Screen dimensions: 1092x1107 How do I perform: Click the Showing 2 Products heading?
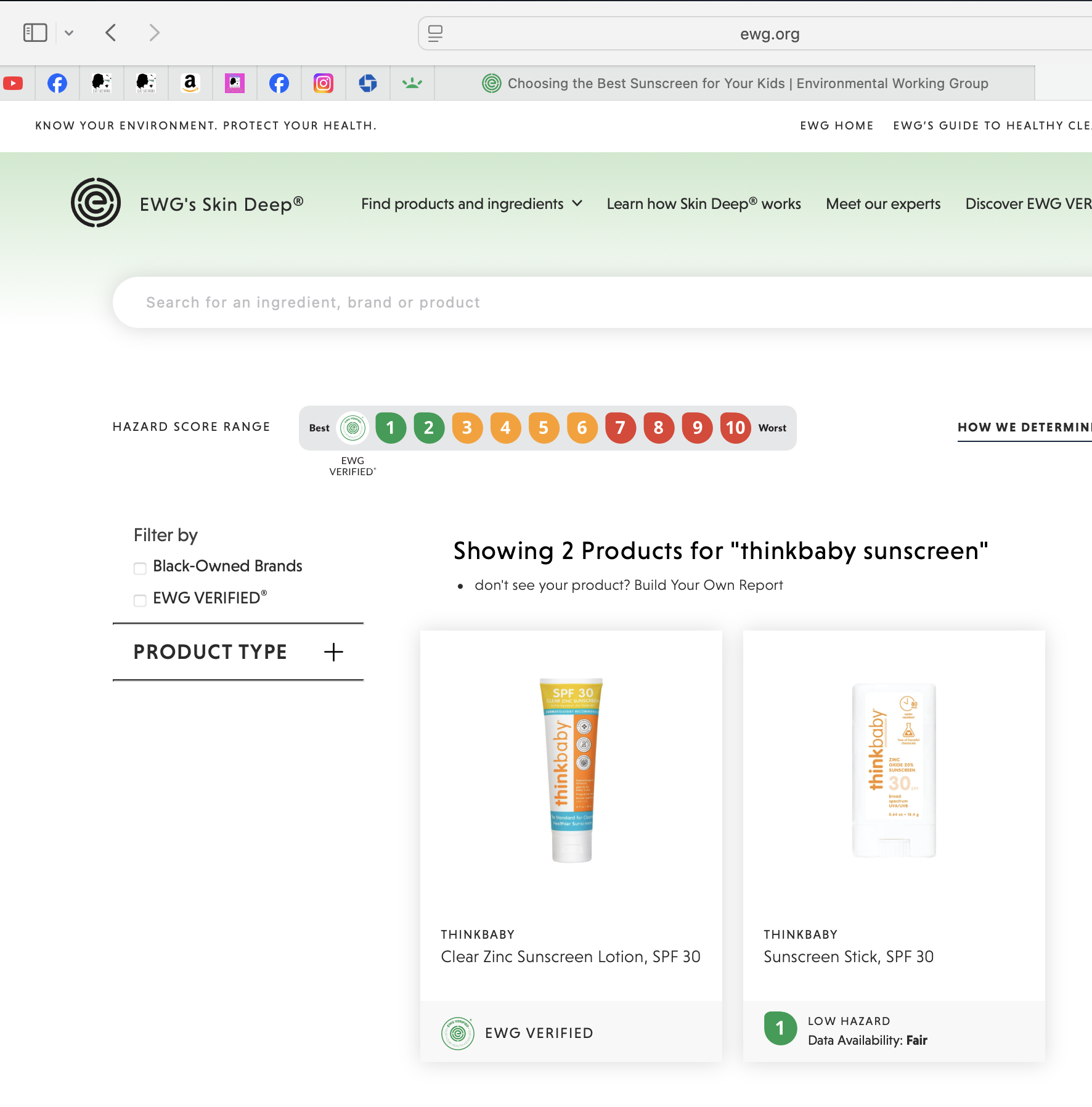point(721,550)
